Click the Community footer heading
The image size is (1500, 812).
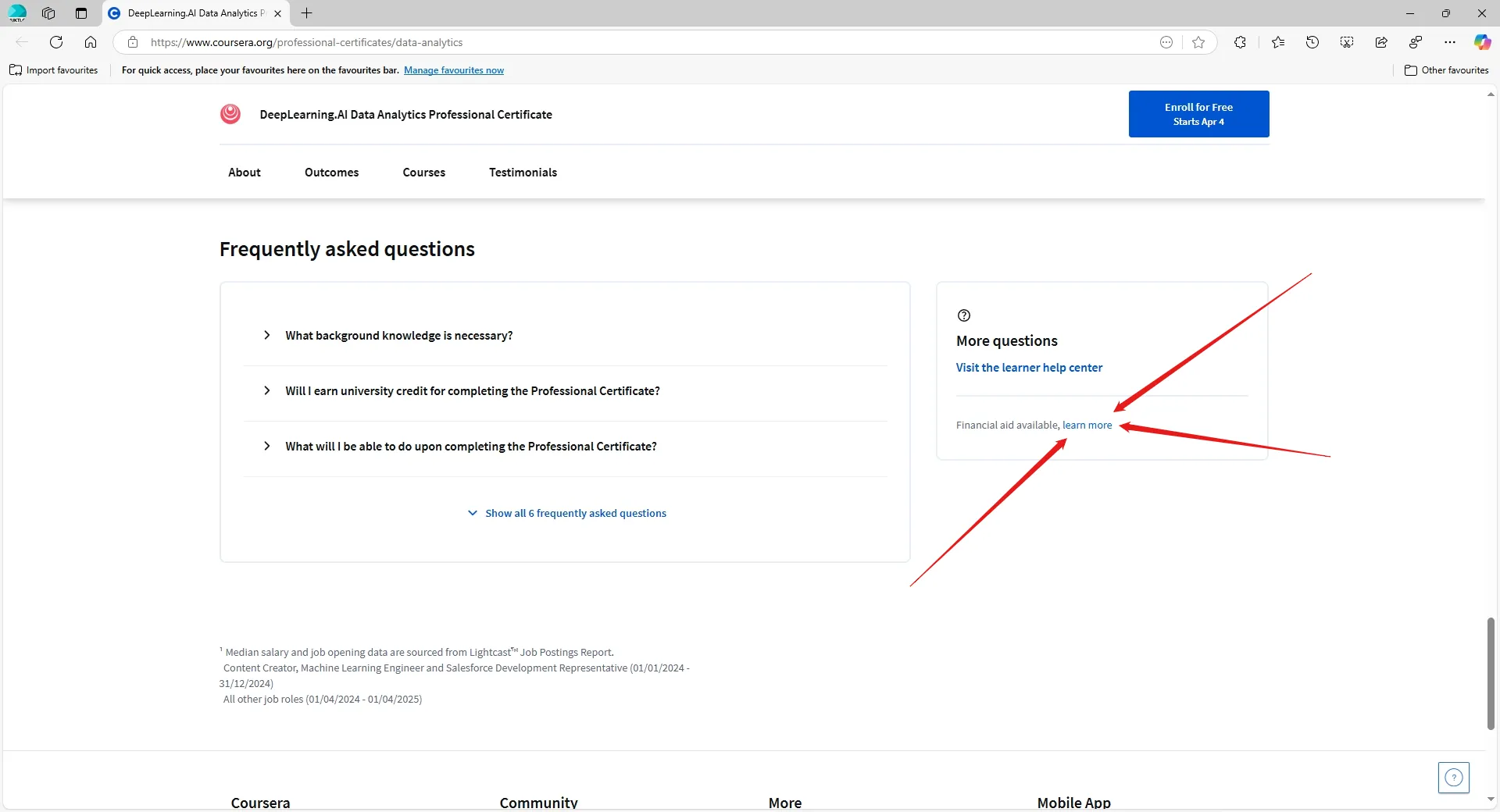click(538, 803)
